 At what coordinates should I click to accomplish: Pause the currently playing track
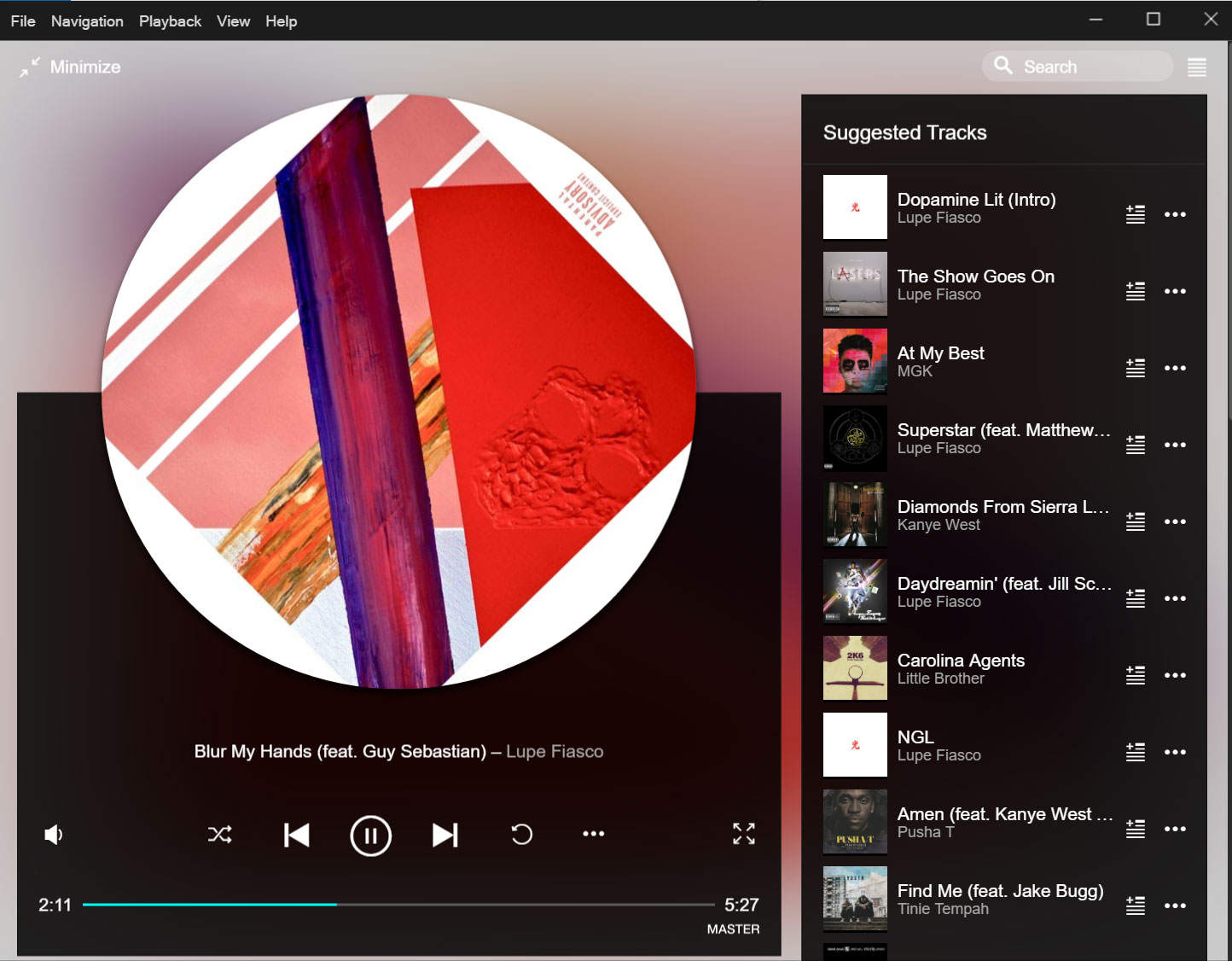pos(370,836)
